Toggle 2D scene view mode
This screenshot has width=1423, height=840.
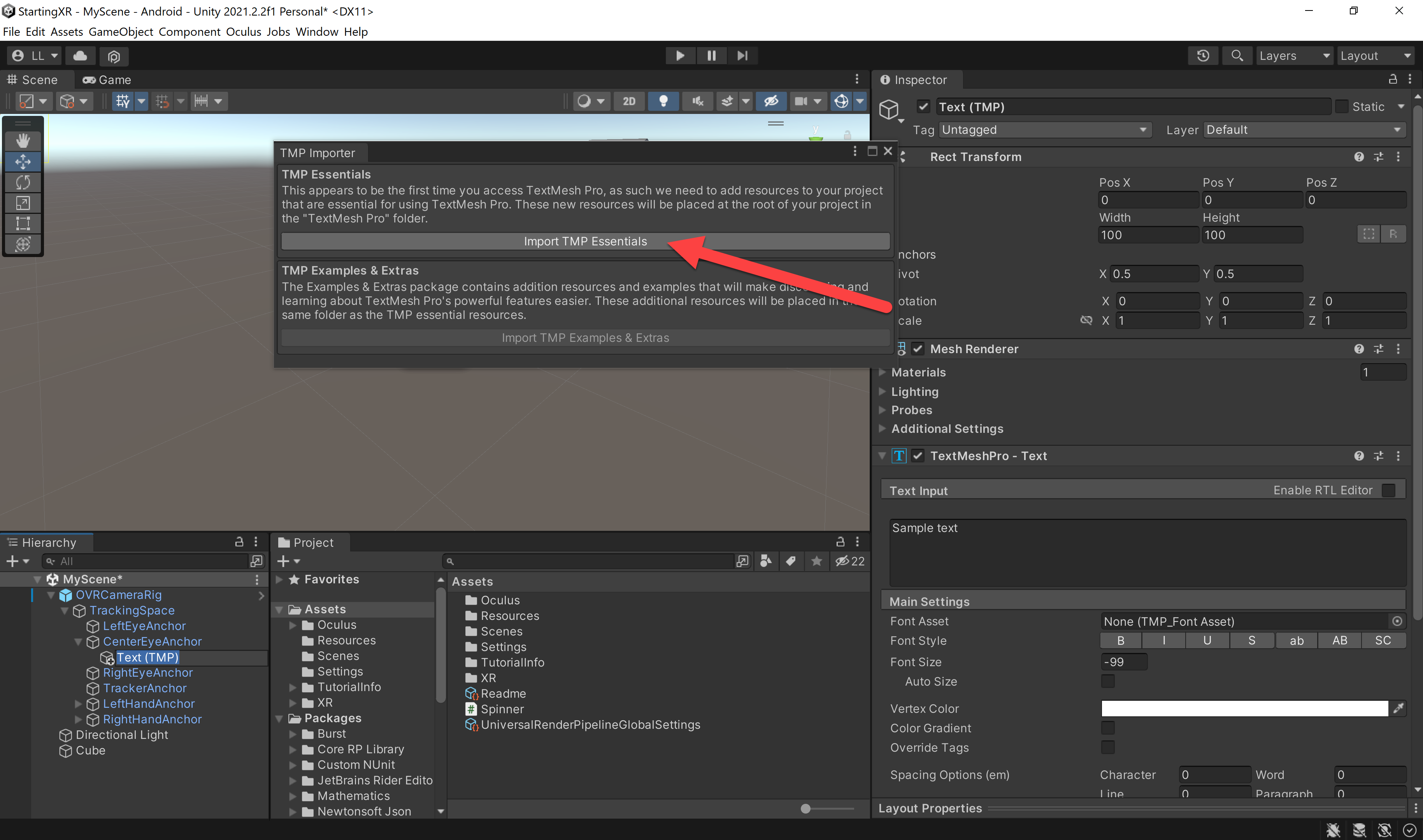coord(628,101)
